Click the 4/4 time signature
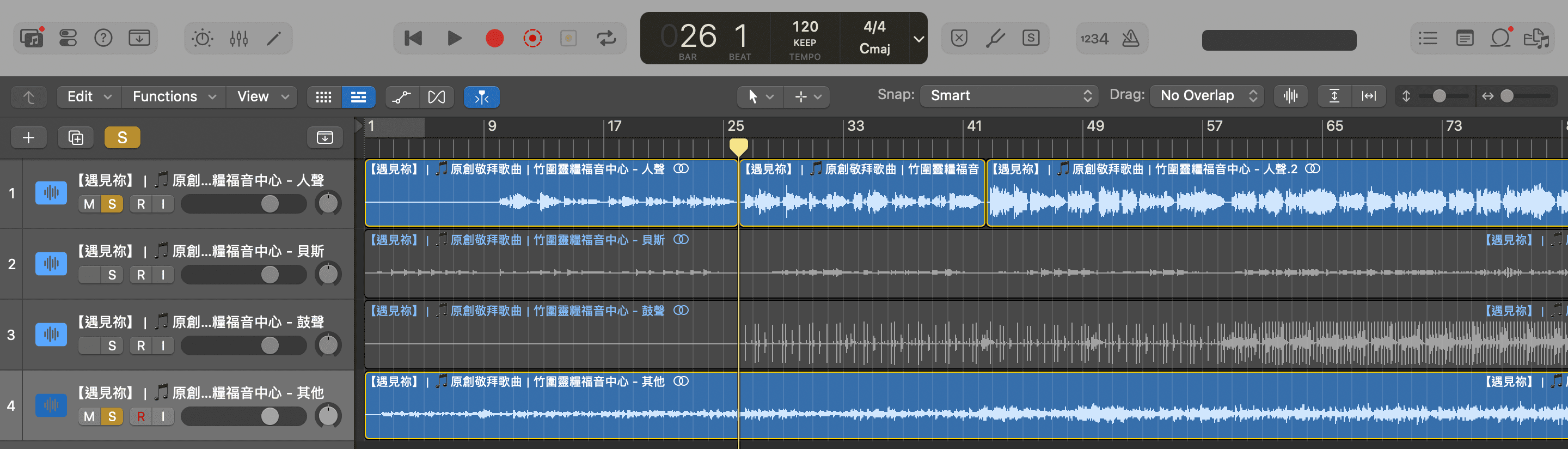The height and width of the screenshot is (449, 1568). 874,27
